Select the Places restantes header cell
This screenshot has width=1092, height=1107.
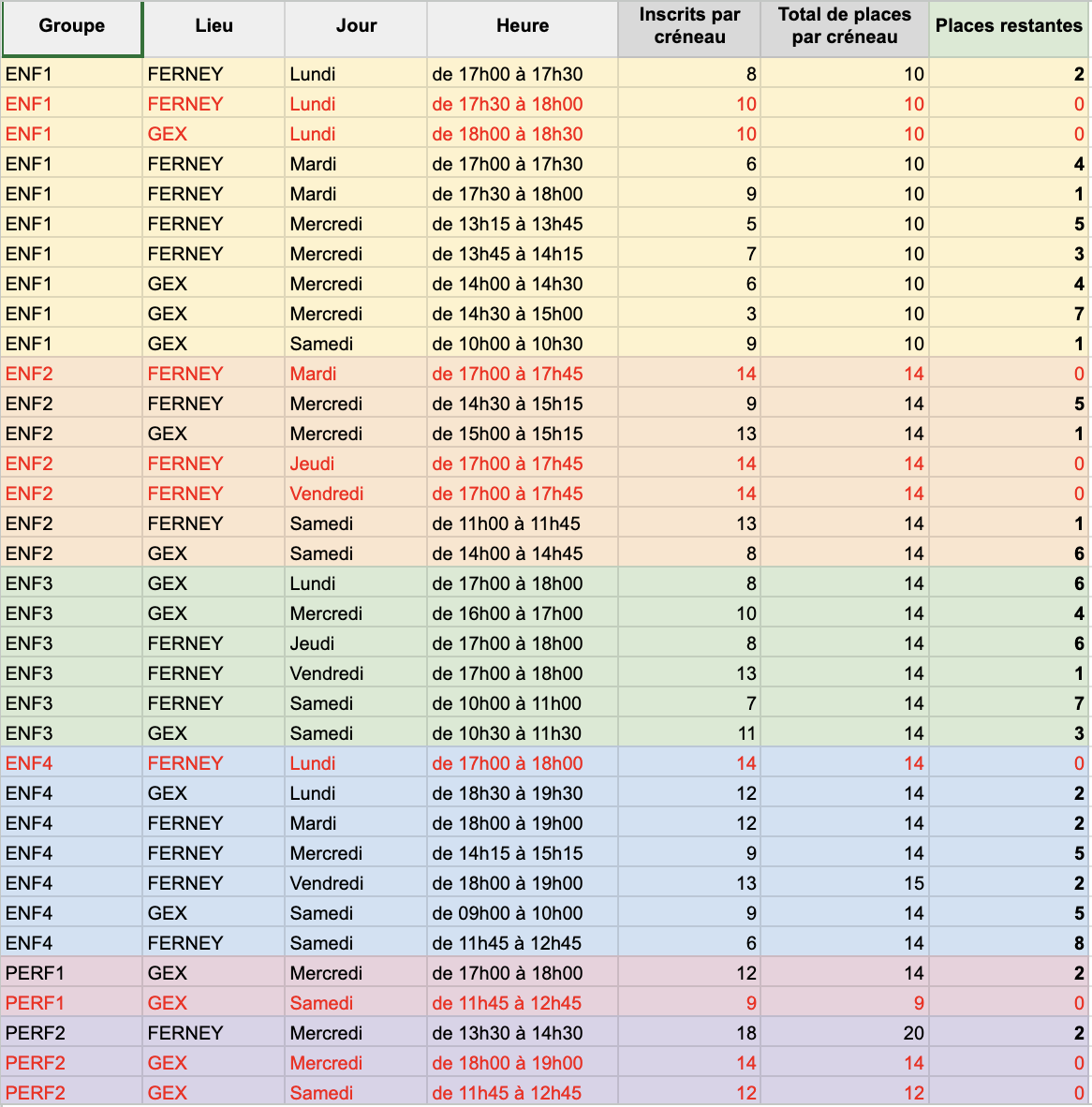click(1009, 28)
